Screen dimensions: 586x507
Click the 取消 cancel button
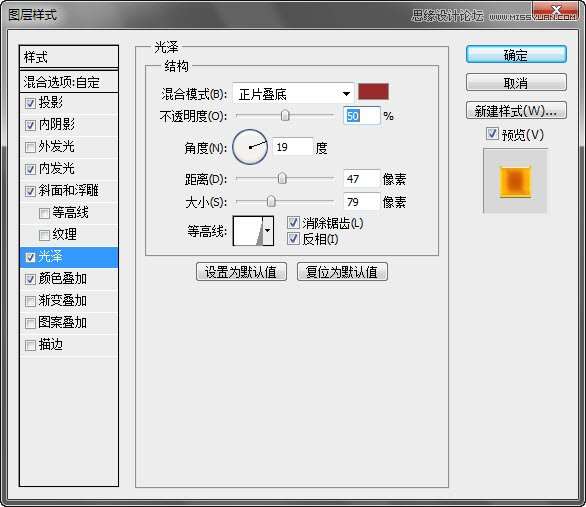point(516,83)
